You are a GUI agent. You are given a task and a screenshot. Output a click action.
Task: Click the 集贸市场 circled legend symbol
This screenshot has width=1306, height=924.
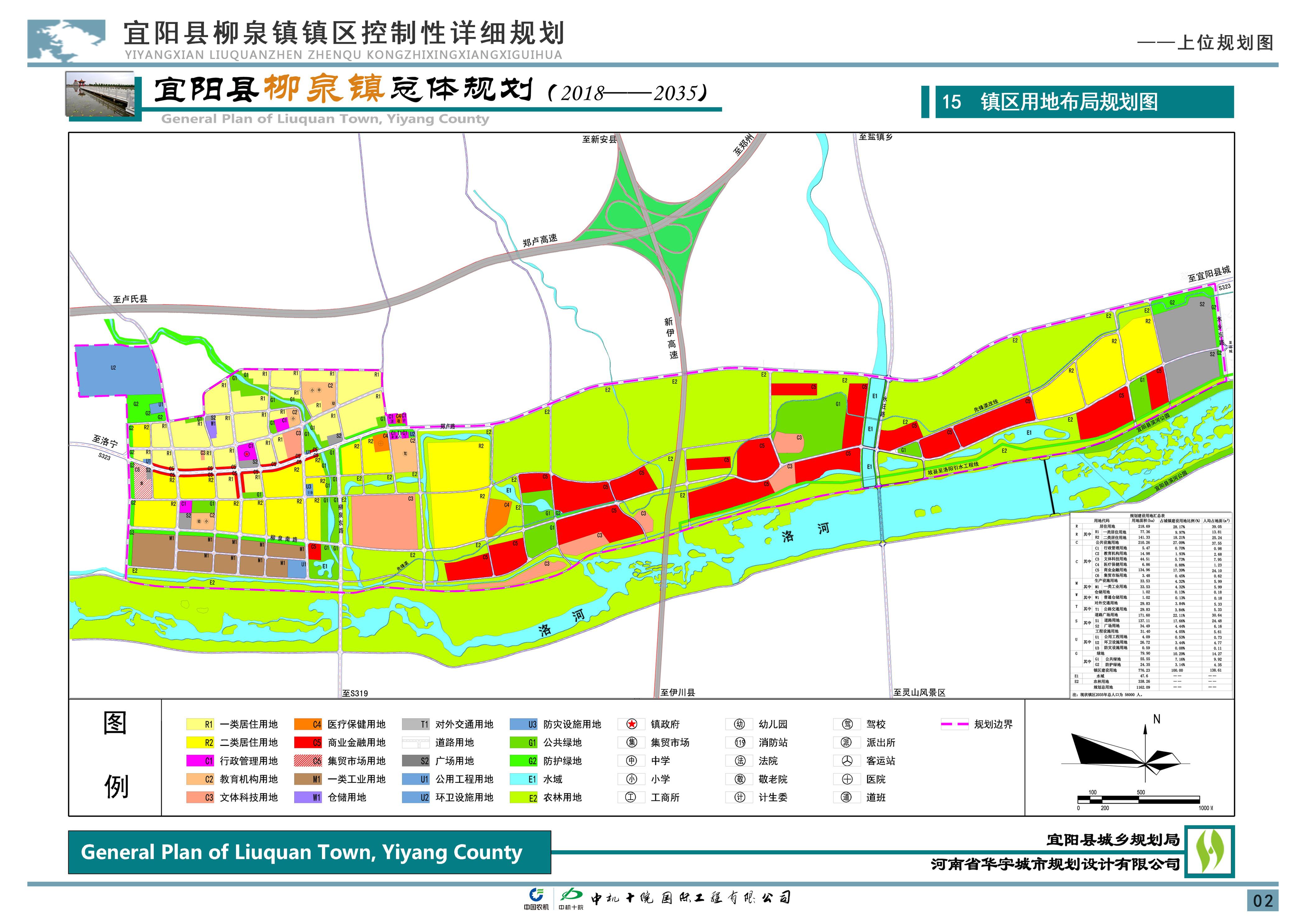(631, 742)
